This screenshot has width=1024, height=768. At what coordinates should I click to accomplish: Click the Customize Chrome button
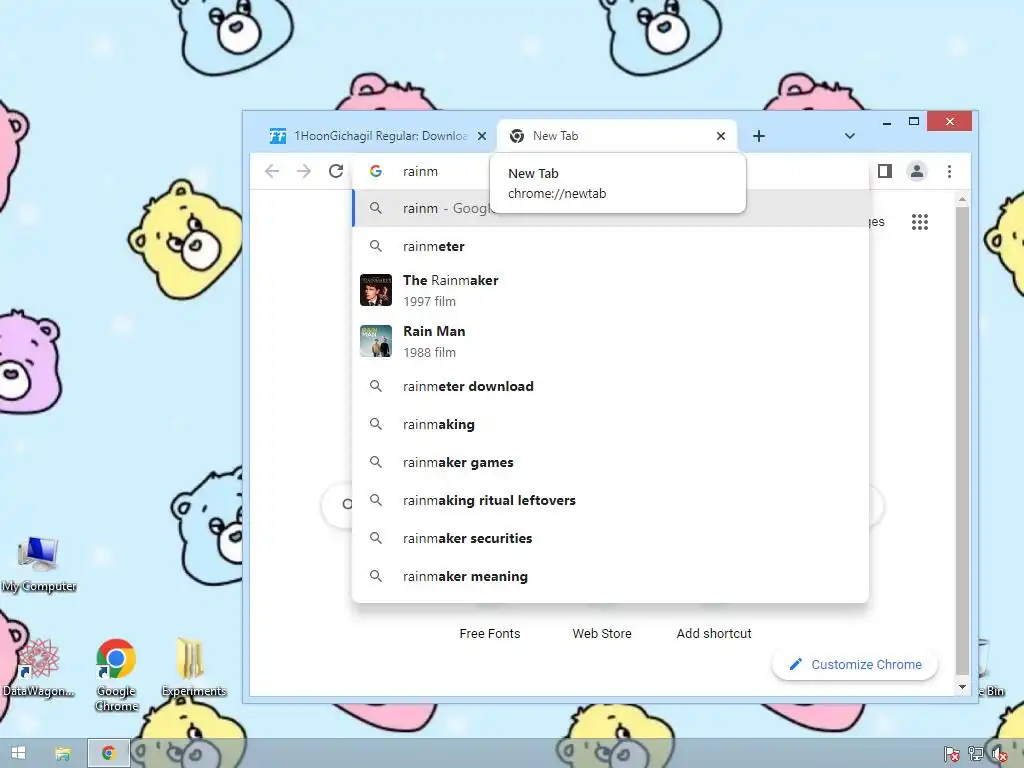pyautogui.click(x=855, y=664)
